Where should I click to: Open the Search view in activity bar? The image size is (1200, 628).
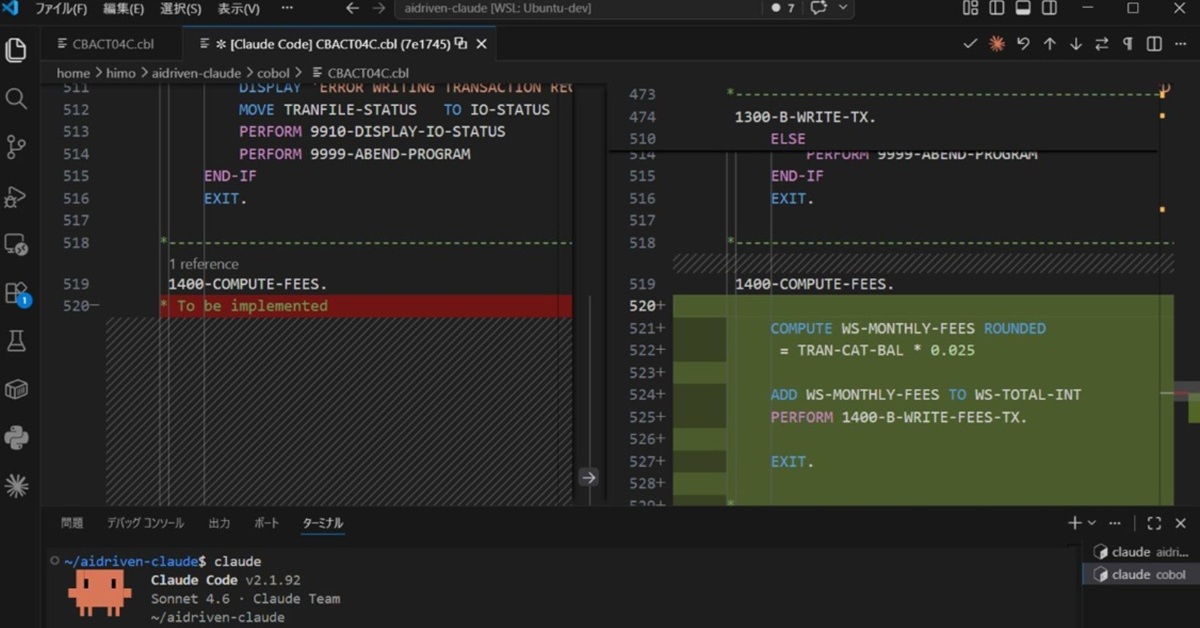(x=16, y=98)
